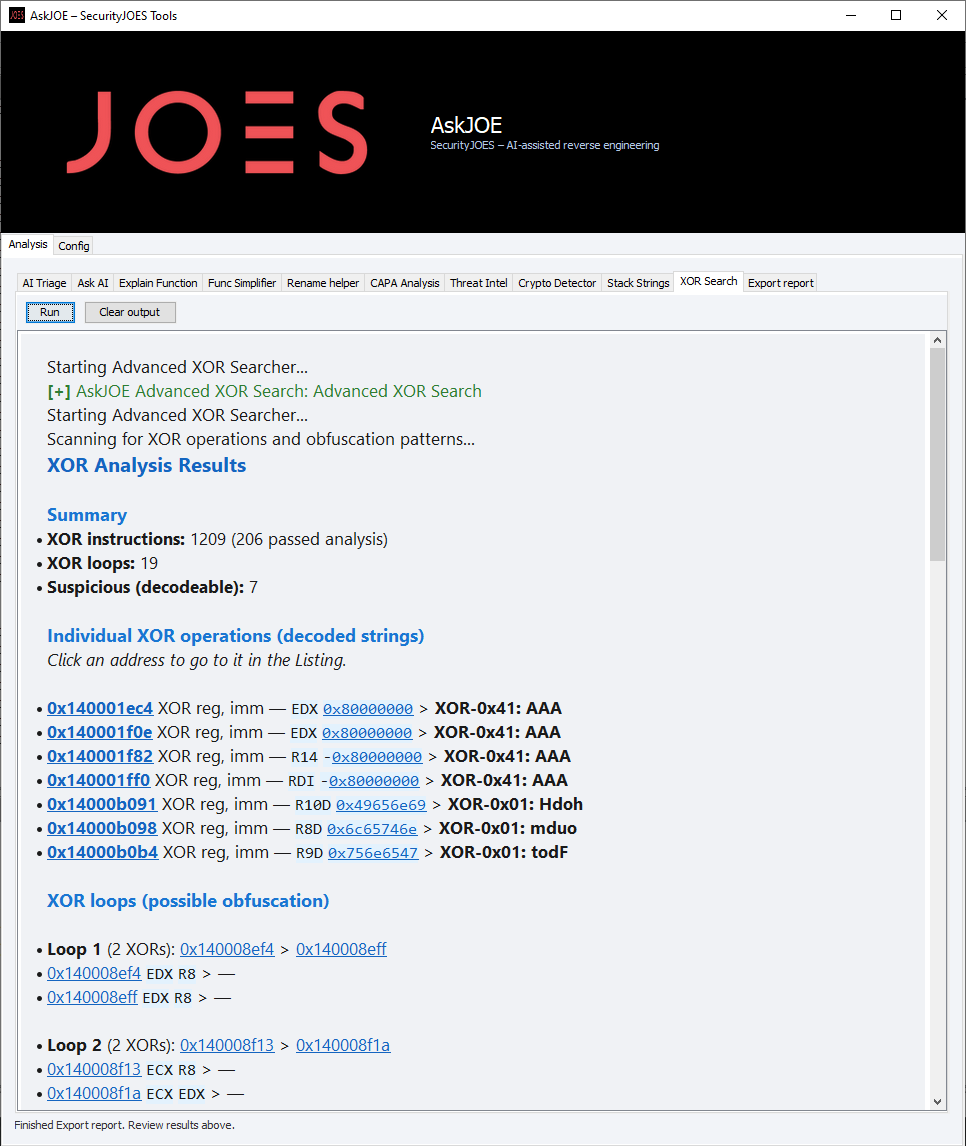Select the Stack Strings tab
This screenshot has width=966, height=1146.
(x=638, y=283)
